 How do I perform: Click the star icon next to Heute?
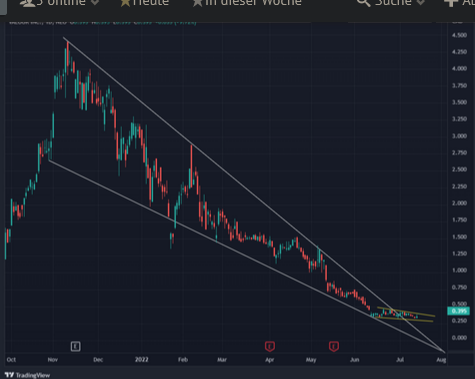pyautogui.click(x=125, y=3)
